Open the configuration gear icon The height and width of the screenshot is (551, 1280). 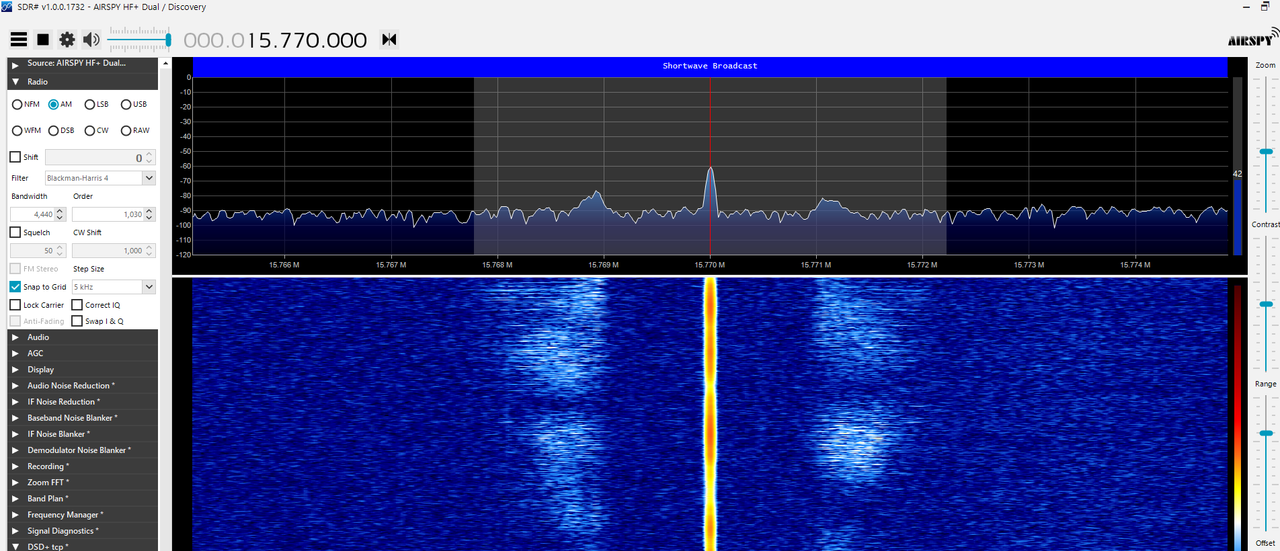[67, 39]
